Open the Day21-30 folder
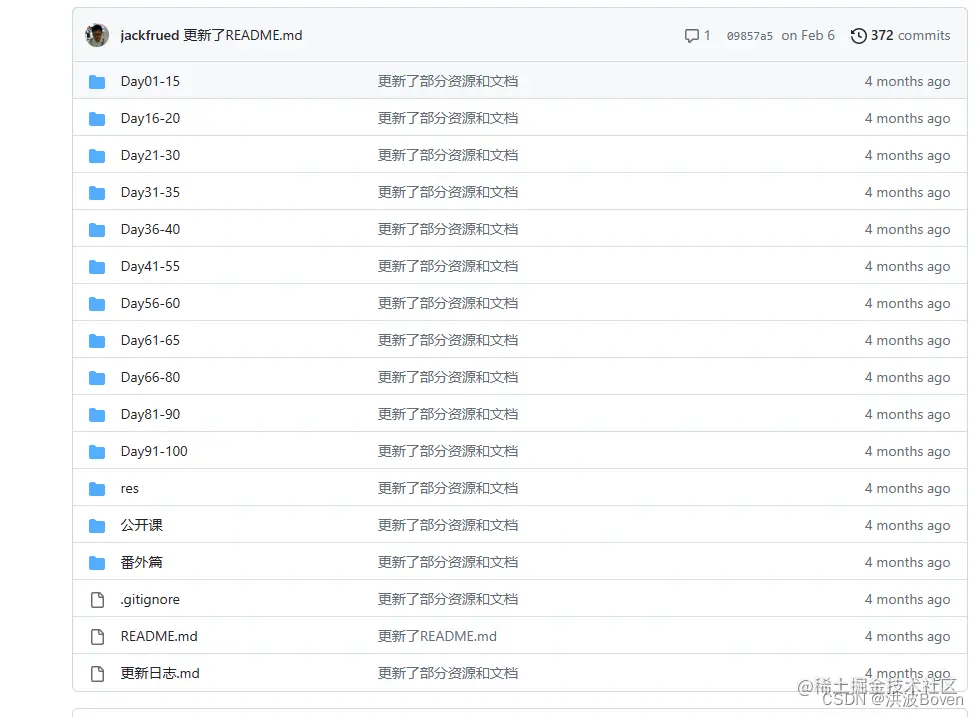Image resolution: width=978 pixels, height=717 pixels. 150,155
